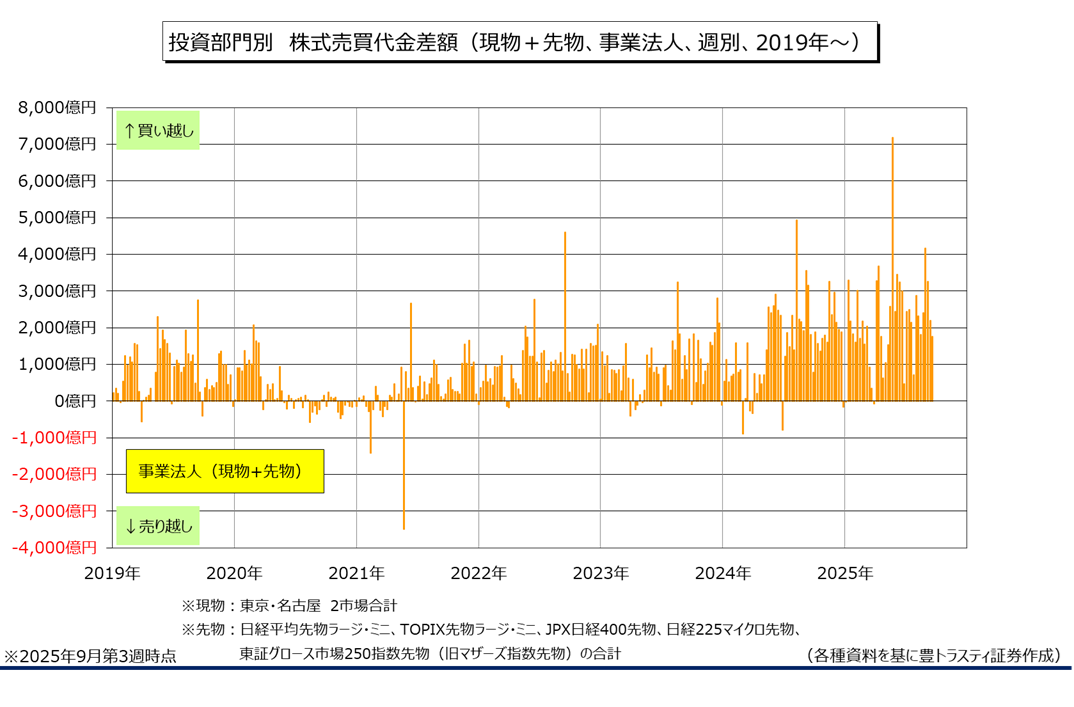The height and width of the screenshot is (707, 1074).
Task: Click the 豊トラスティ証券作成 source credit
Action: pyautogui.click(x=934, y=655)
